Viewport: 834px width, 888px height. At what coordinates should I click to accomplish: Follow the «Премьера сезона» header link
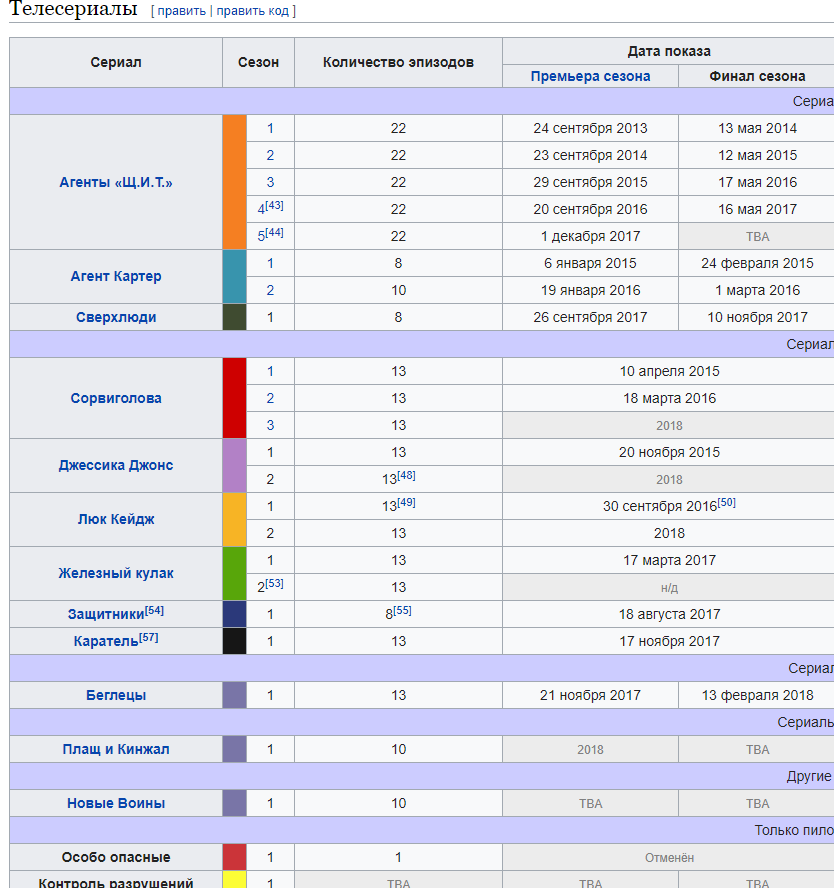coord(590,76)
